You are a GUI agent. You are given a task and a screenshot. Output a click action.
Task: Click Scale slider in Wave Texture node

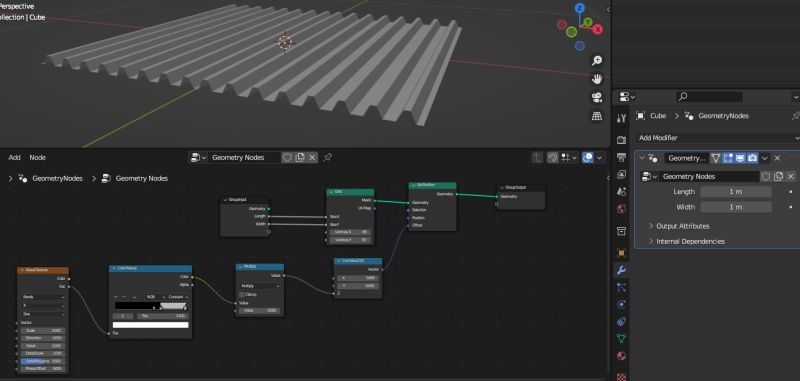pyautogui.click(x=43, y=331)
